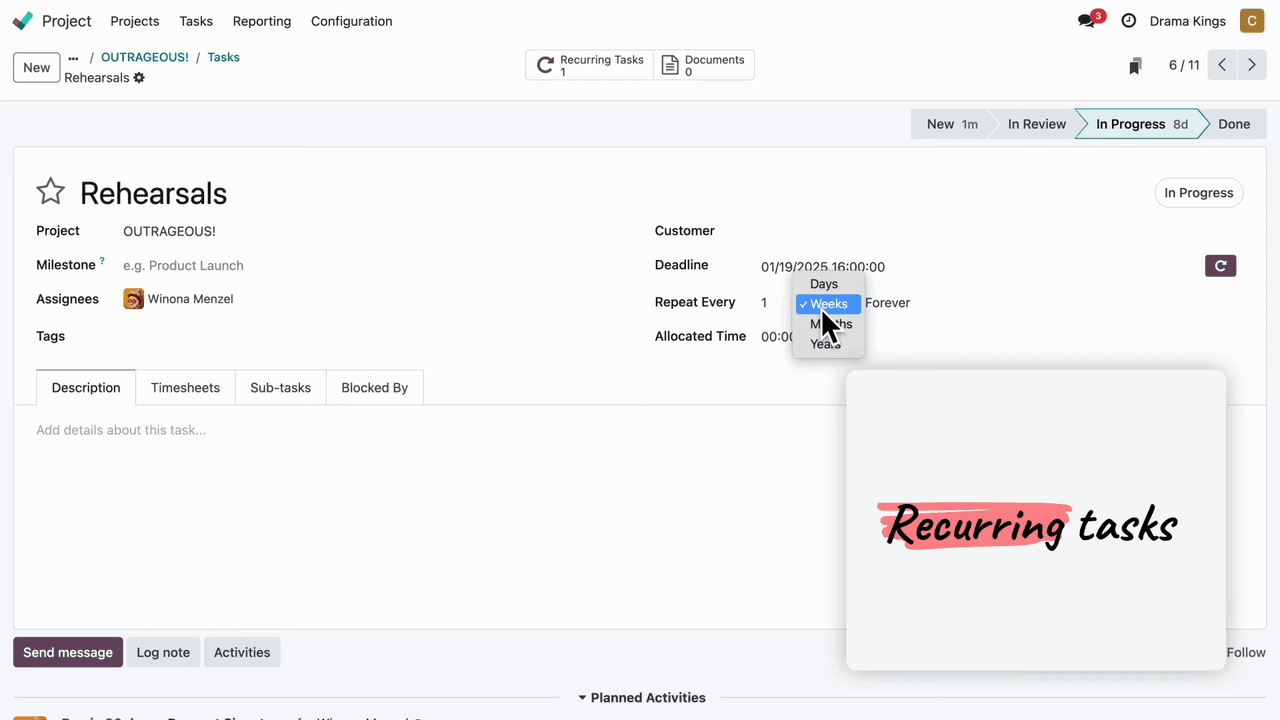Choose Years from the repeat dropdown
This screenshot has width=1280, height=720.
pos(825,344)
